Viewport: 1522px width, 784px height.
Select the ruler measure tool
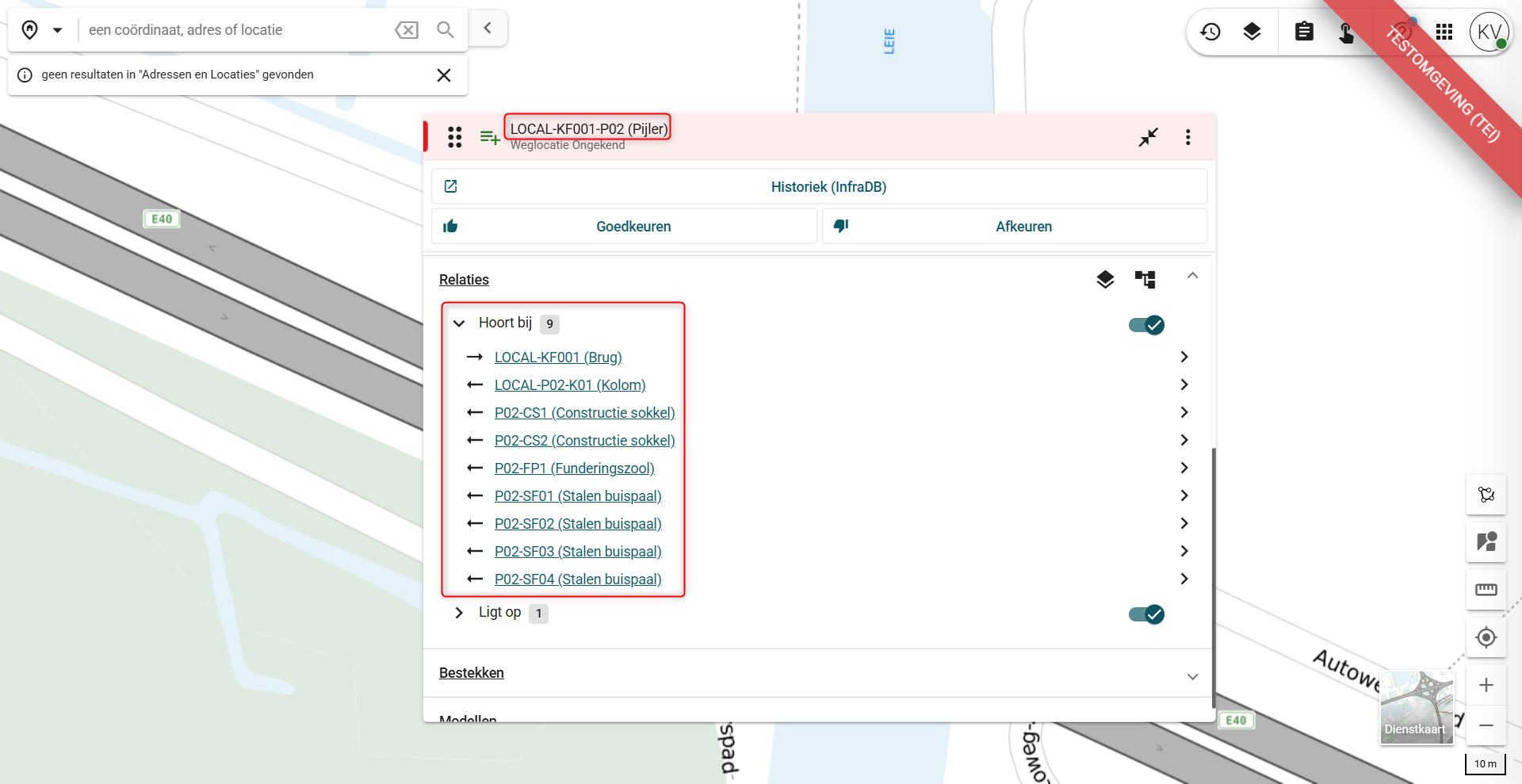pos(1486,590)
